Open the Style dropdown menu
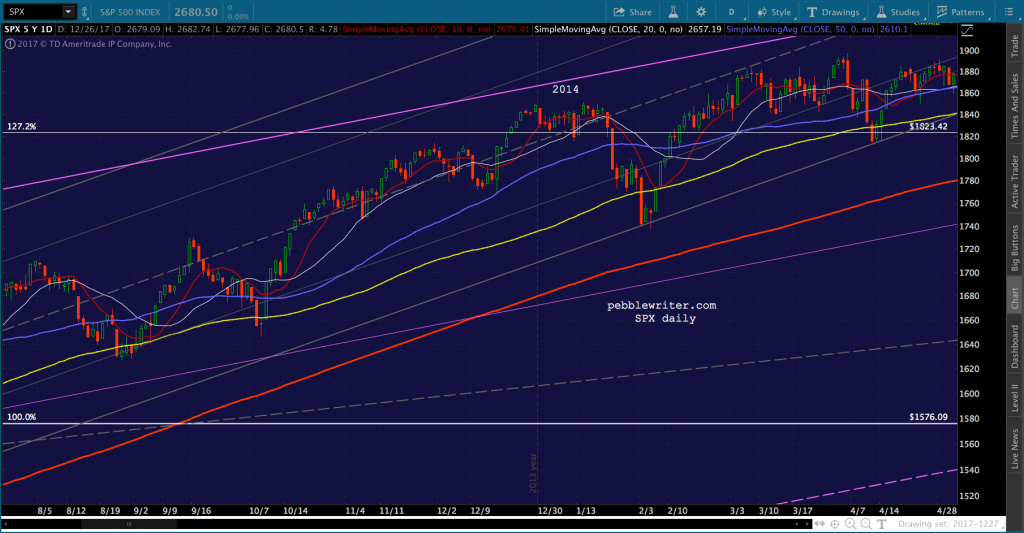1024x533 pixels. click(x=775, y=12)
